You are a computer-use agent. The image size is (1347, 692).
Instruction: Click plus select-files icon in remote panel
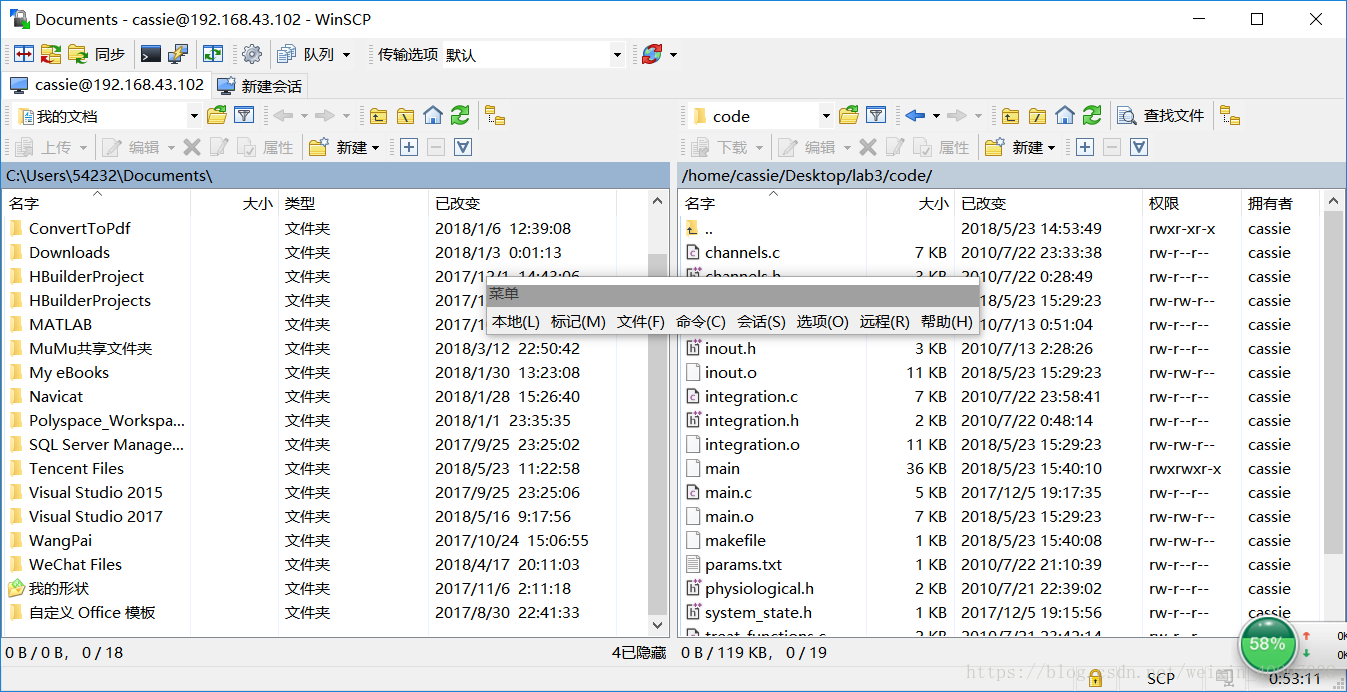click(1085, 147)
